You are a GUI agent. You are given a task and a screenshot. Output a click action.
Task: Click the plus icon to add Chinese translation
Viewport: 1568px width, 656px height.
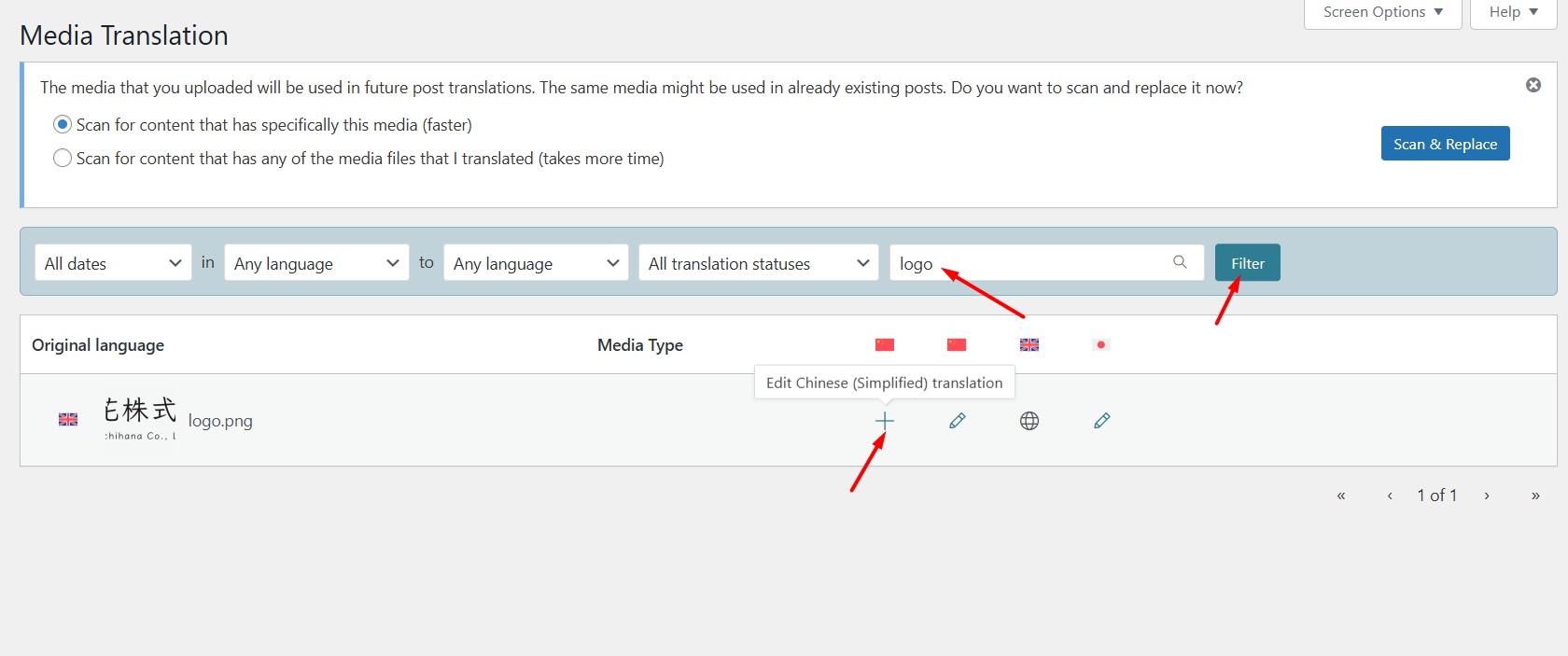(884, 421)
